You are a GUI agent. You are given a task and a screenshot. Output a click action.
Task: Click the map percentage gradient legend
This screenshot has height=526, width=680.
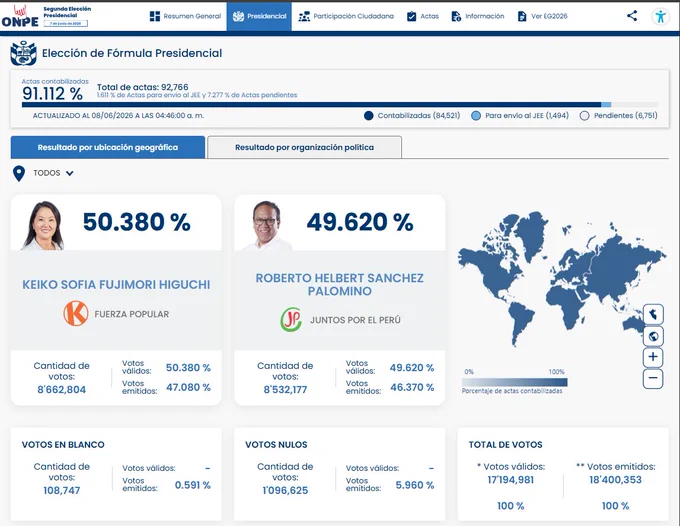click(x=514, y=382)
